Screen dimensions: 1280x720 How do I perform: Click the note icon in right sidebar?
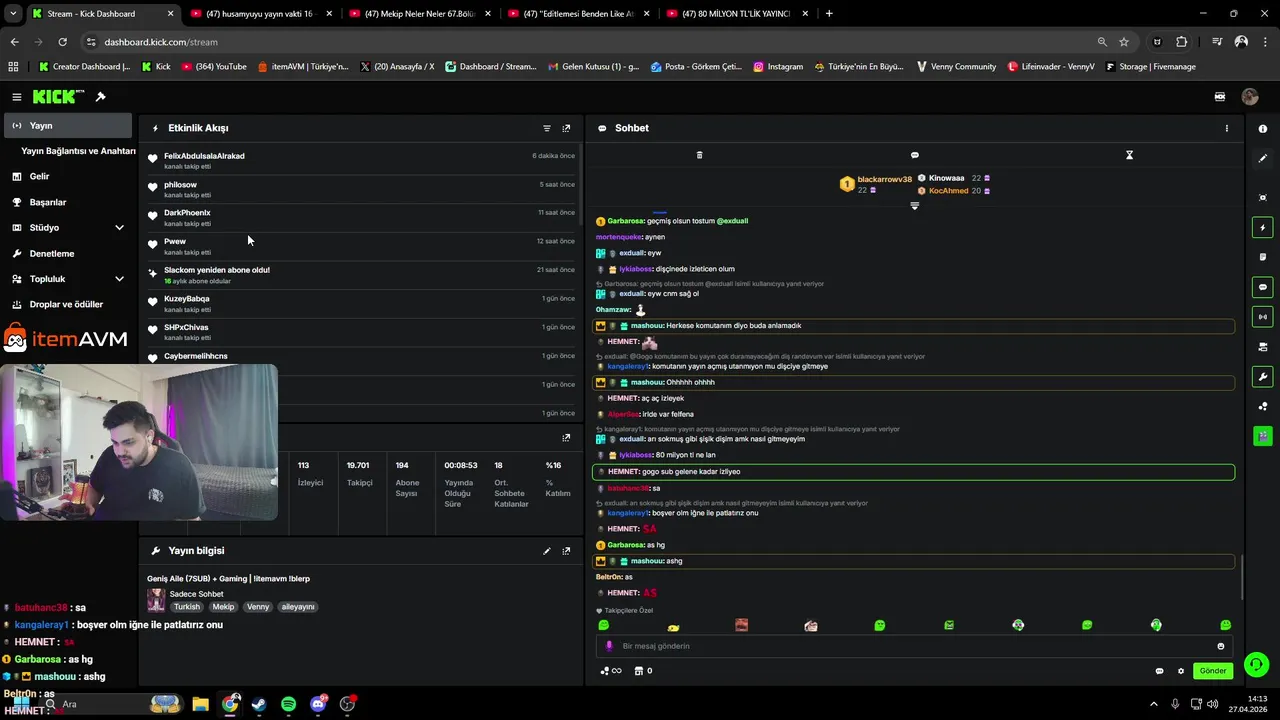tap(1263, 257)
